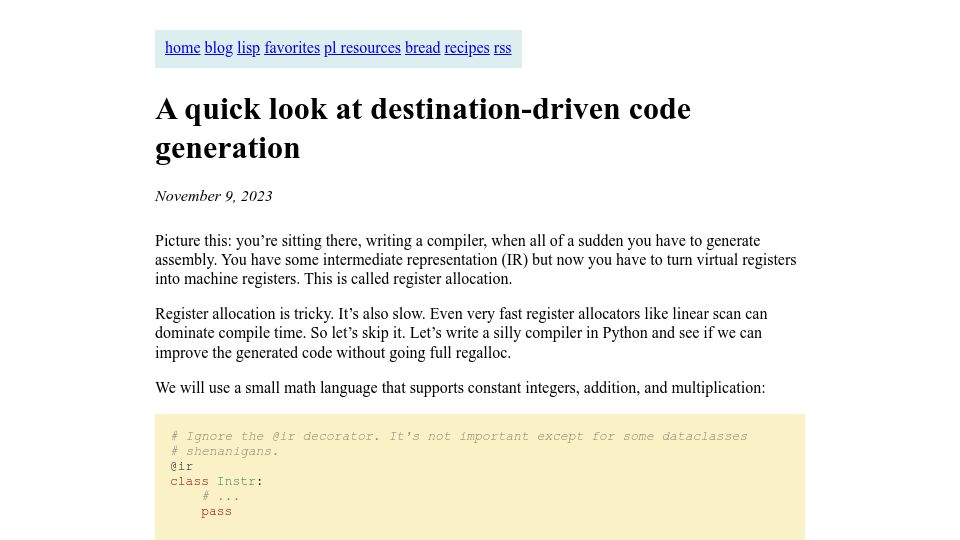The height and width of the screenshot is (540, 960).
Task: Open the recipes page
Action: [x=467, y=48]
